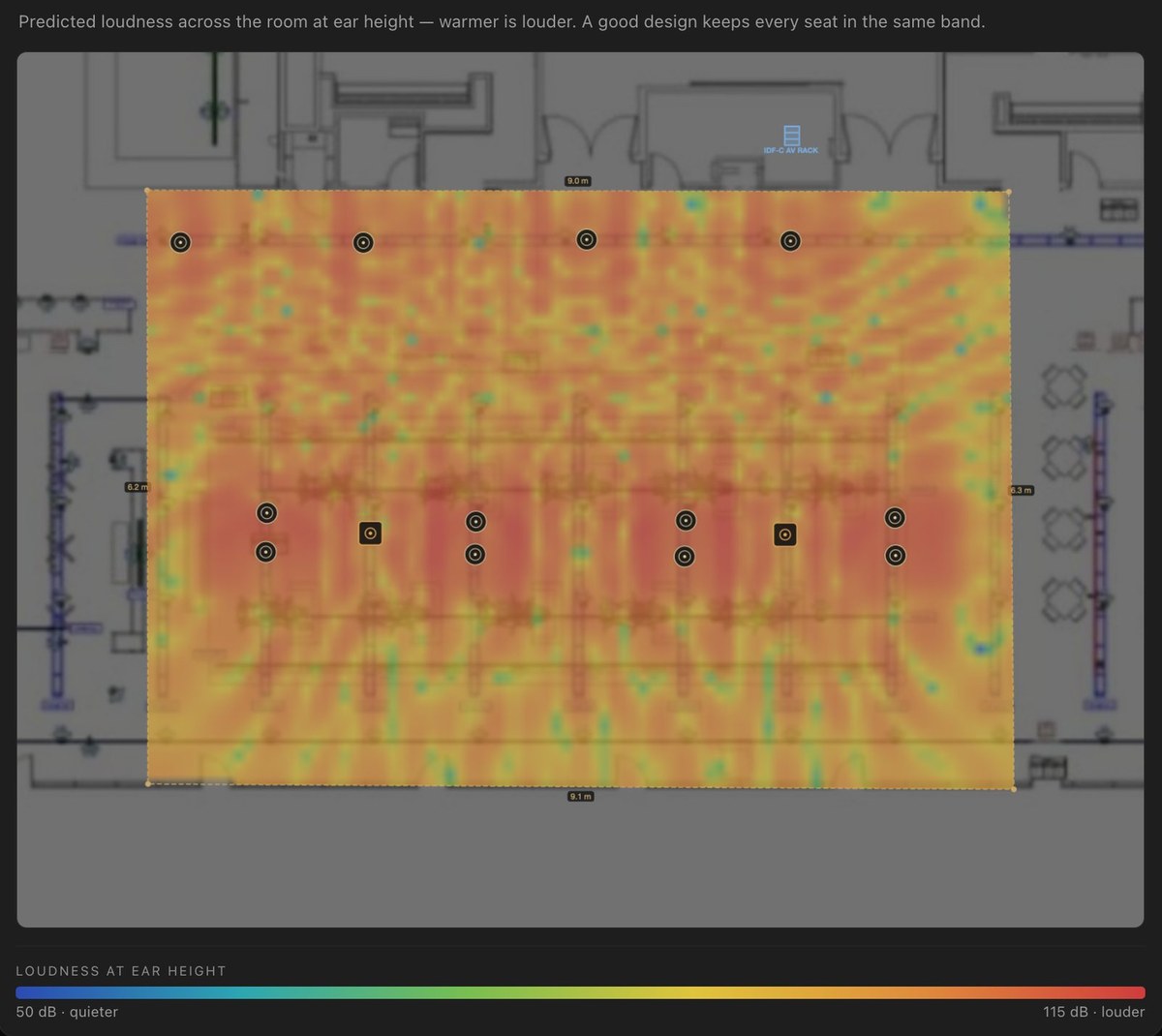
Task: Select upper speaker of rightmost middle pair
Action: [895, 518]
